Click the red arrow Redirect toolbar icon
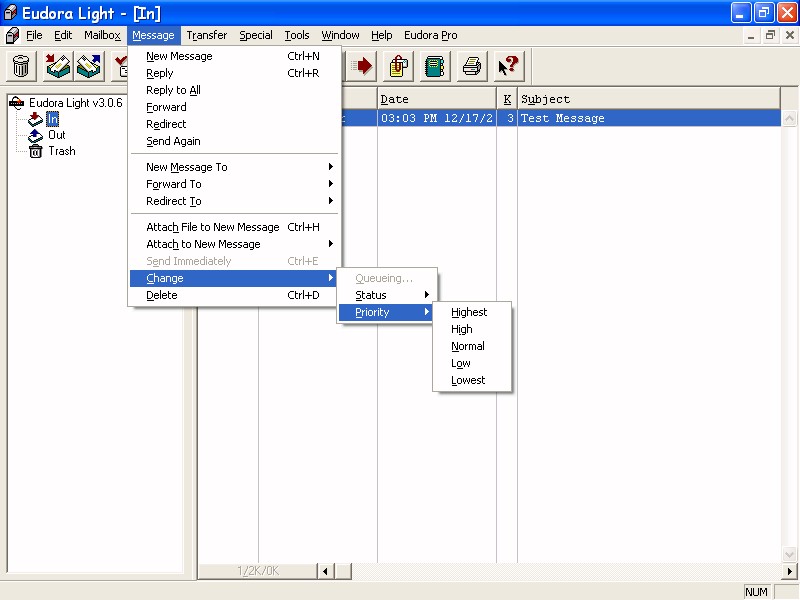This screenshot has height=600, width=800. click(x=362, y=66)
